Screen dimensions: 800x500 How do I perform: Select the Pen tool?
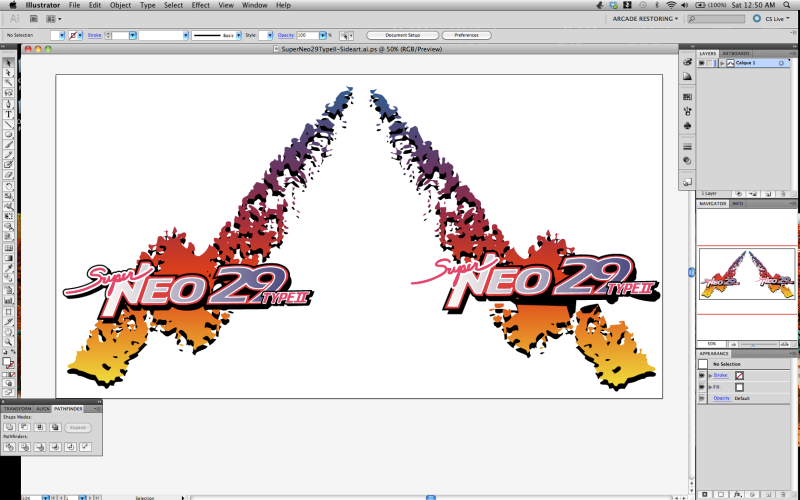(x=8, y=104)
